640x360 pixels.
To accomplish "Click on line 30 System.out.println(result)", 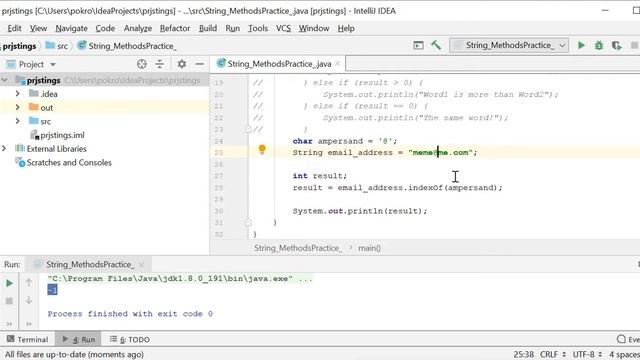I will [x=360, y=211].
